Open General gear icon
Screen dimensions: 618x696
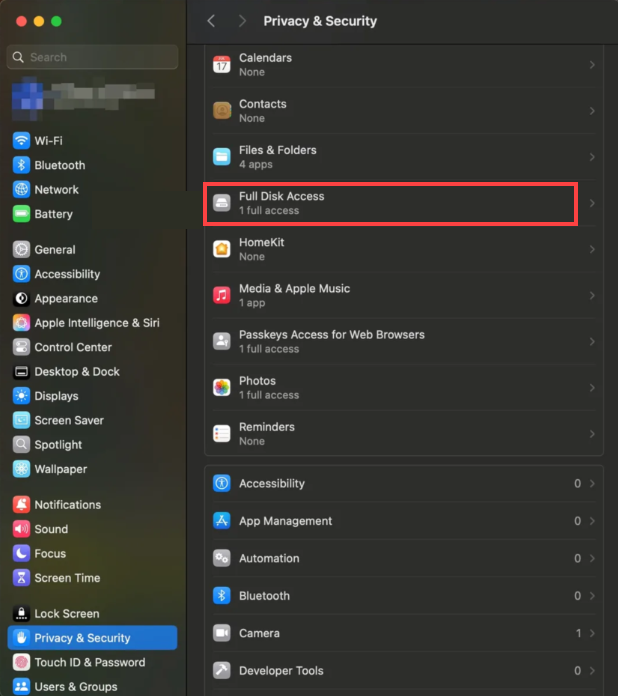pos(21,249)
